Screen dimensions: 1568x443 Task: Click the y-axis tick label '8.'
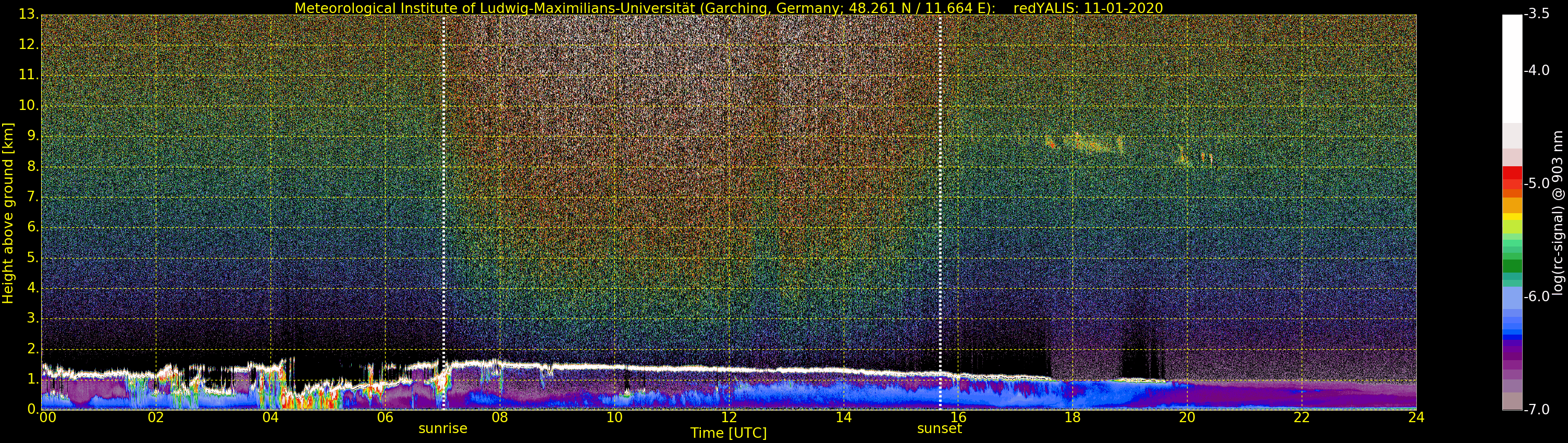(x=33, y=167)
